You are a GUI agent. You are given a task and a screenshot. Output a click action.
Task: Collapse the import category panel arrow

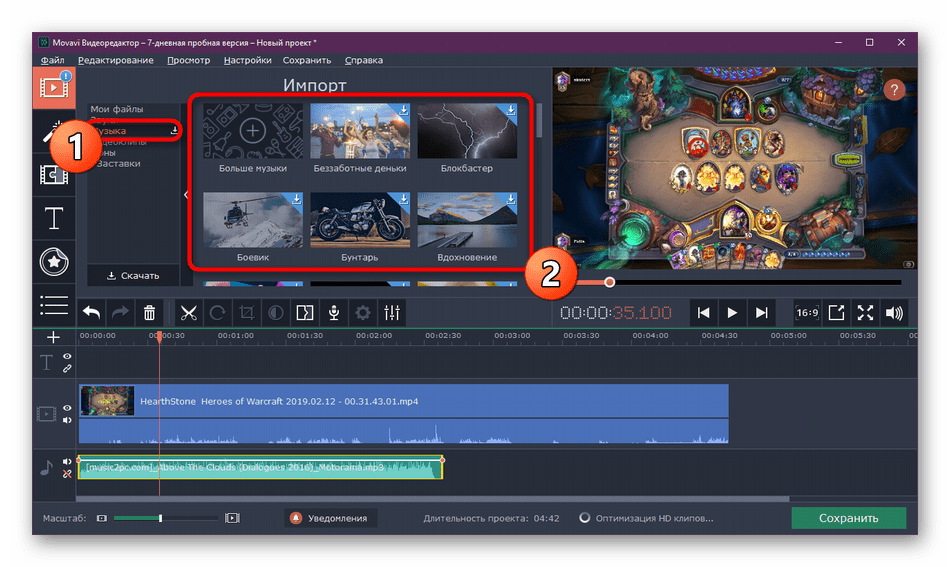(185, 195)
